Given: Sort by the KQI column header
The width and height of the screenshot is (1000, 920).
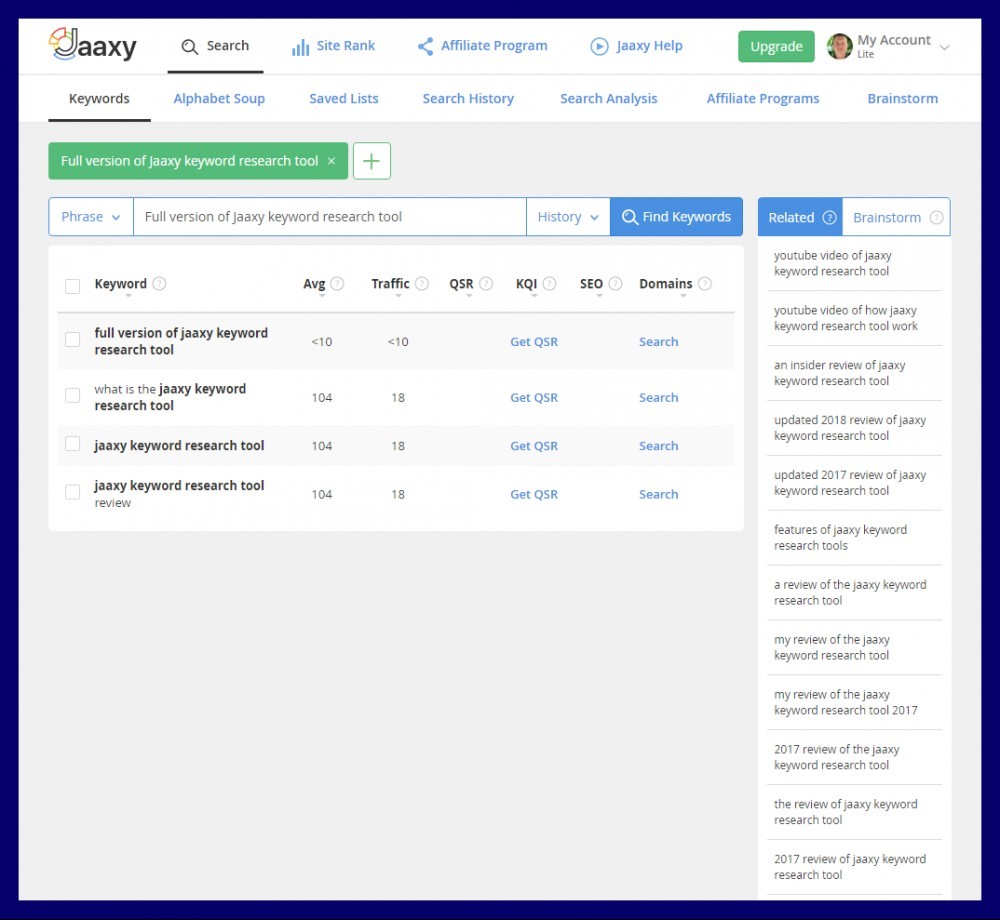Looking at the screenshot, I should [526, 284].
